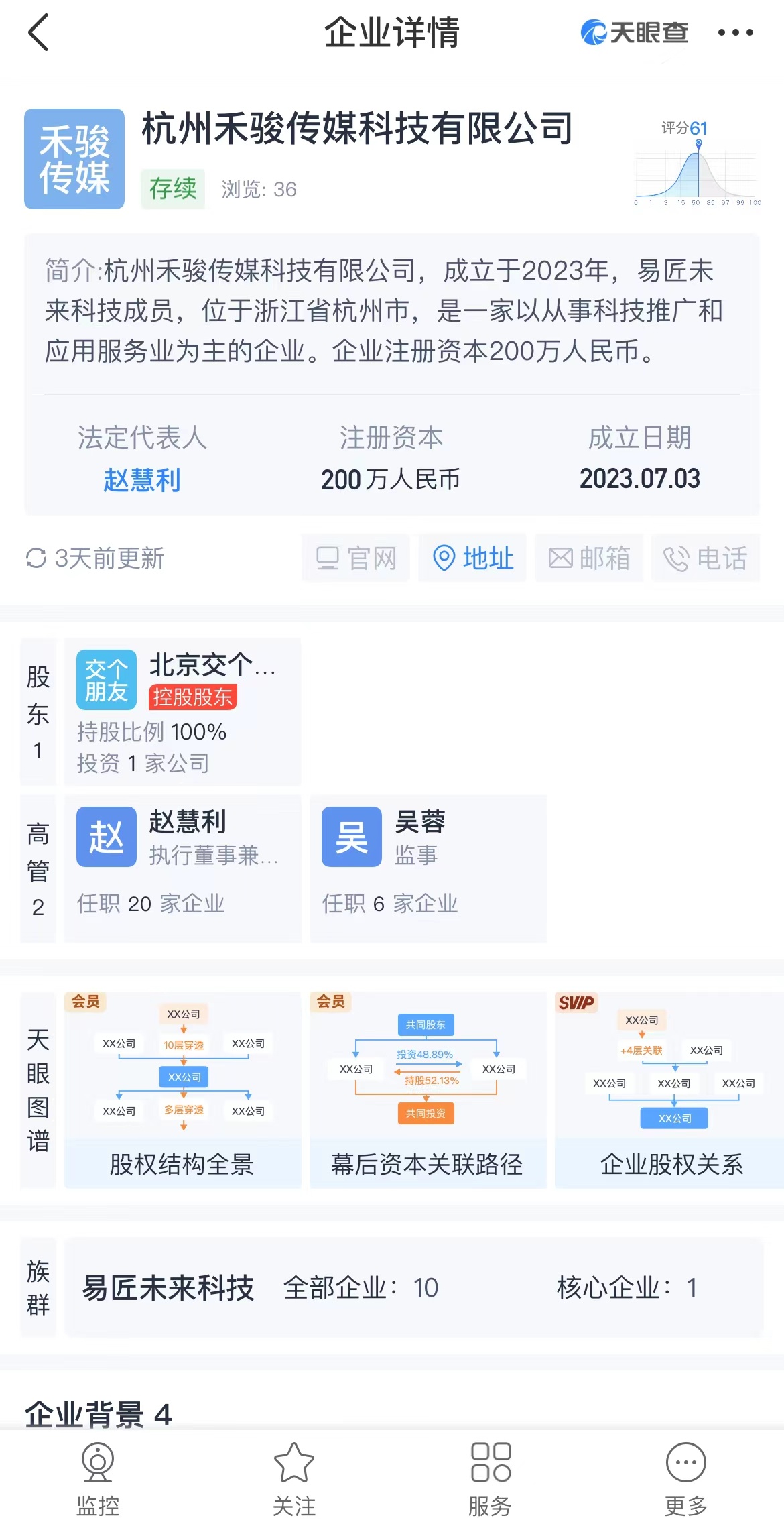
Task: Open executive 赵慧利 name in 高管
Action: (x=188, y=822)
